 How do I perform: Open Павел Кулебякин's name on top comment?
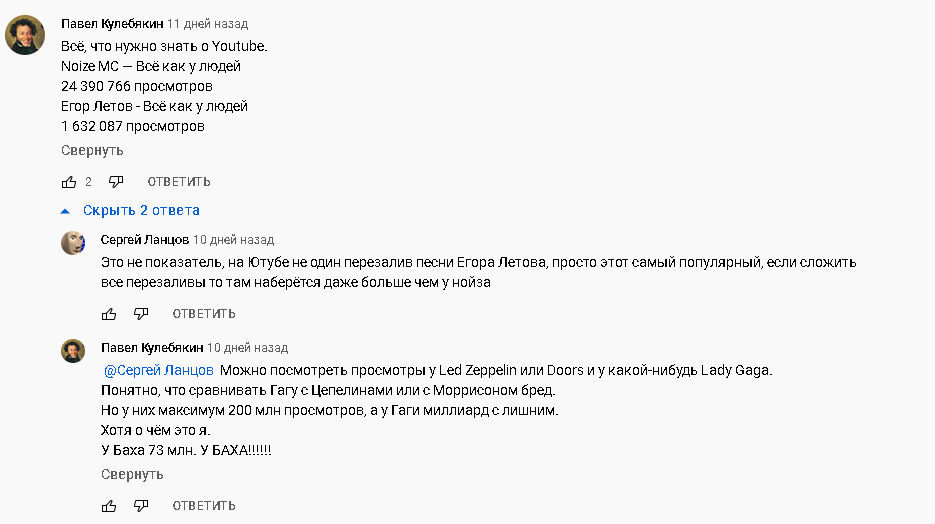point(112,24)
